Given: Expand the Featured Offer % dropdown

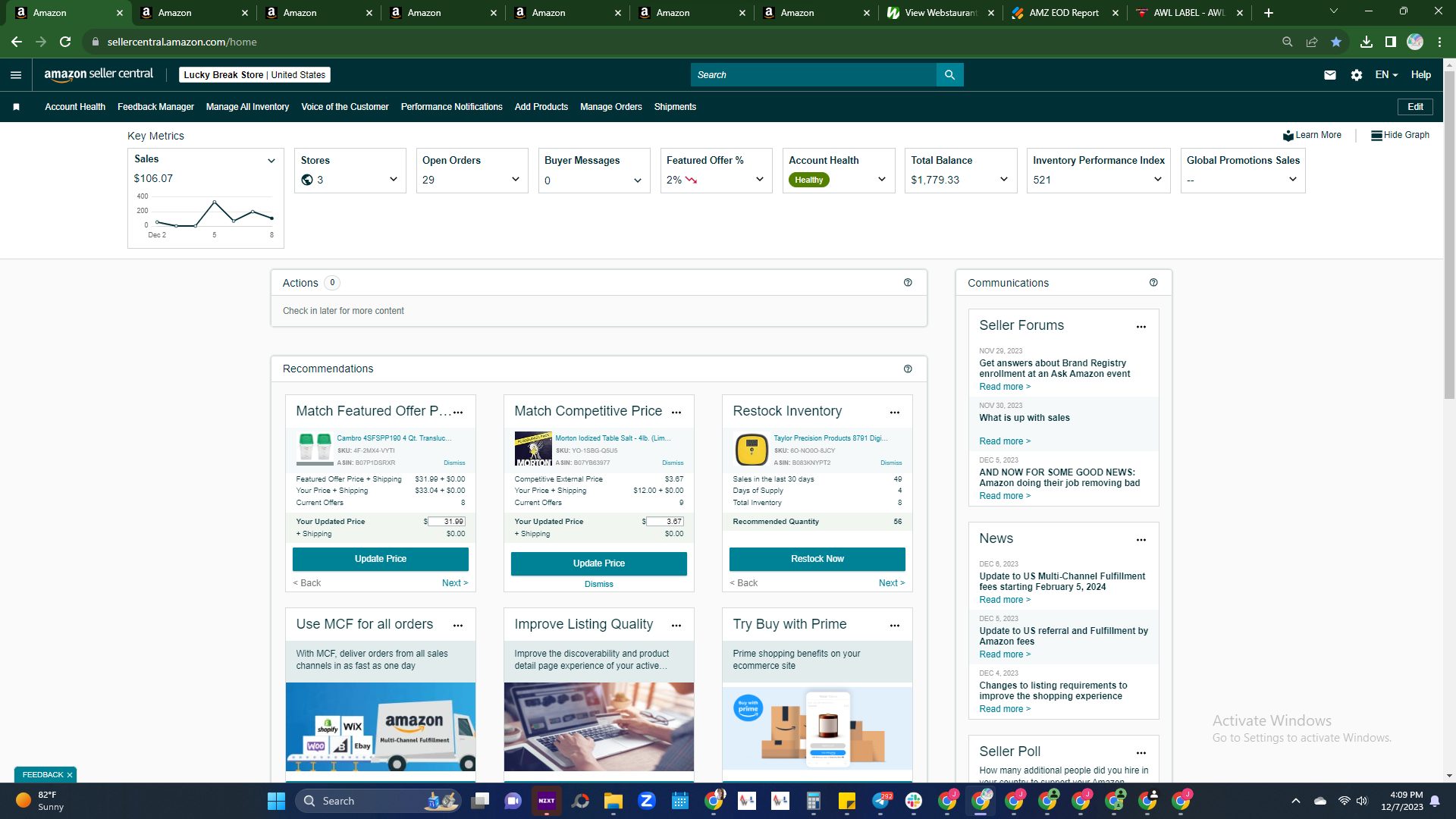Looking at the screenshot, I should click(x=760, y=180).
